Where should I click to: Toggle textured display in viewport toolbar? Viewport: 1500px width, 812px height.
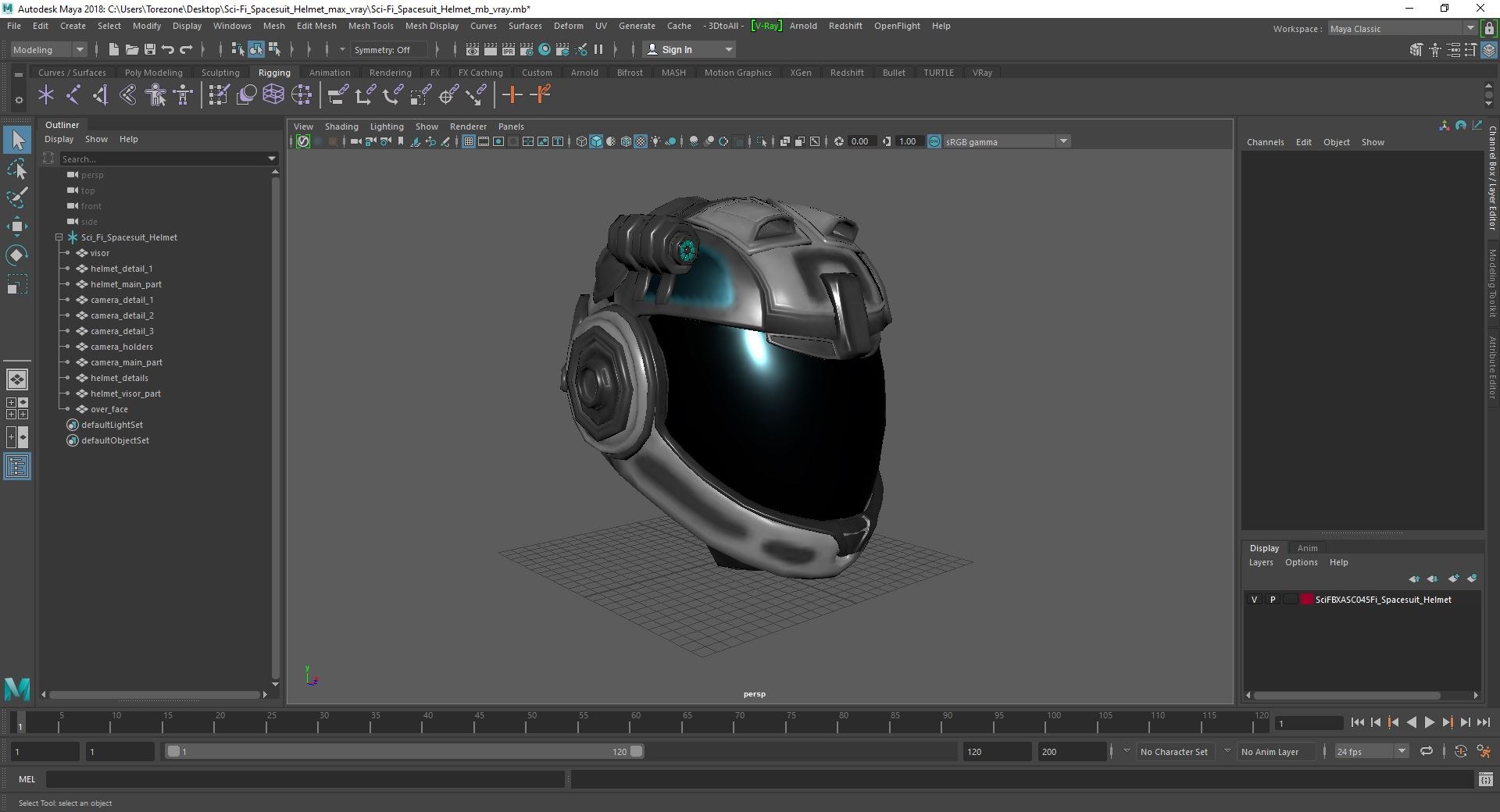point(641,141)
